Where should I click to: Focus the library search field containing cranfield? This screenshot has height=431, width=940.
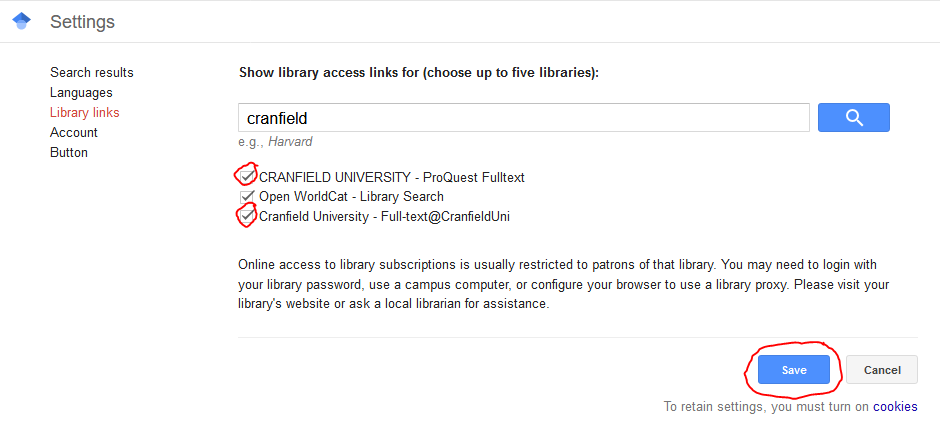pos(523,118)
